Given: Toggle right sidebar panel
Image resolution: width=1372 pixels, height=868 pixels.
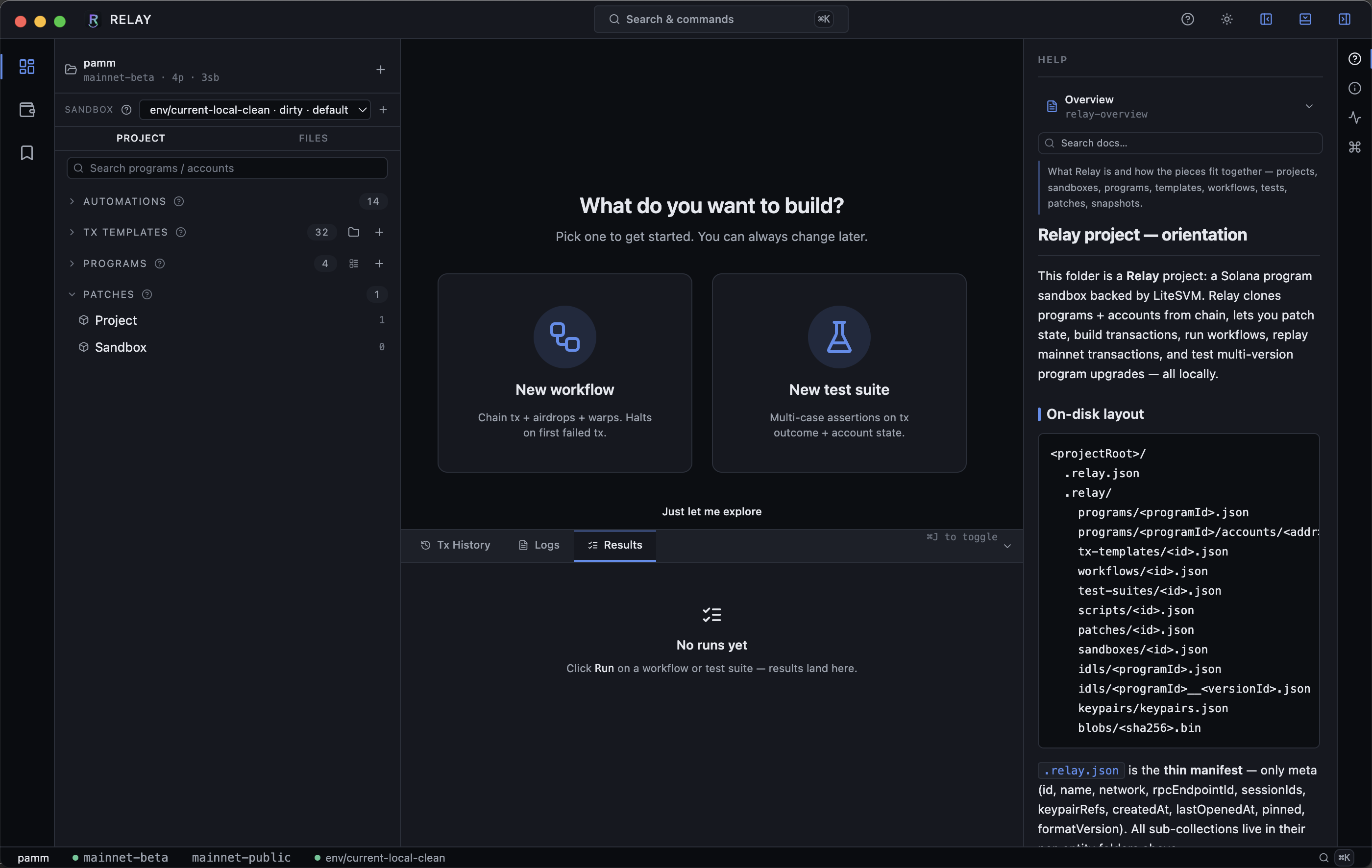Looking at the screenshot, I should click(1345, 20).
